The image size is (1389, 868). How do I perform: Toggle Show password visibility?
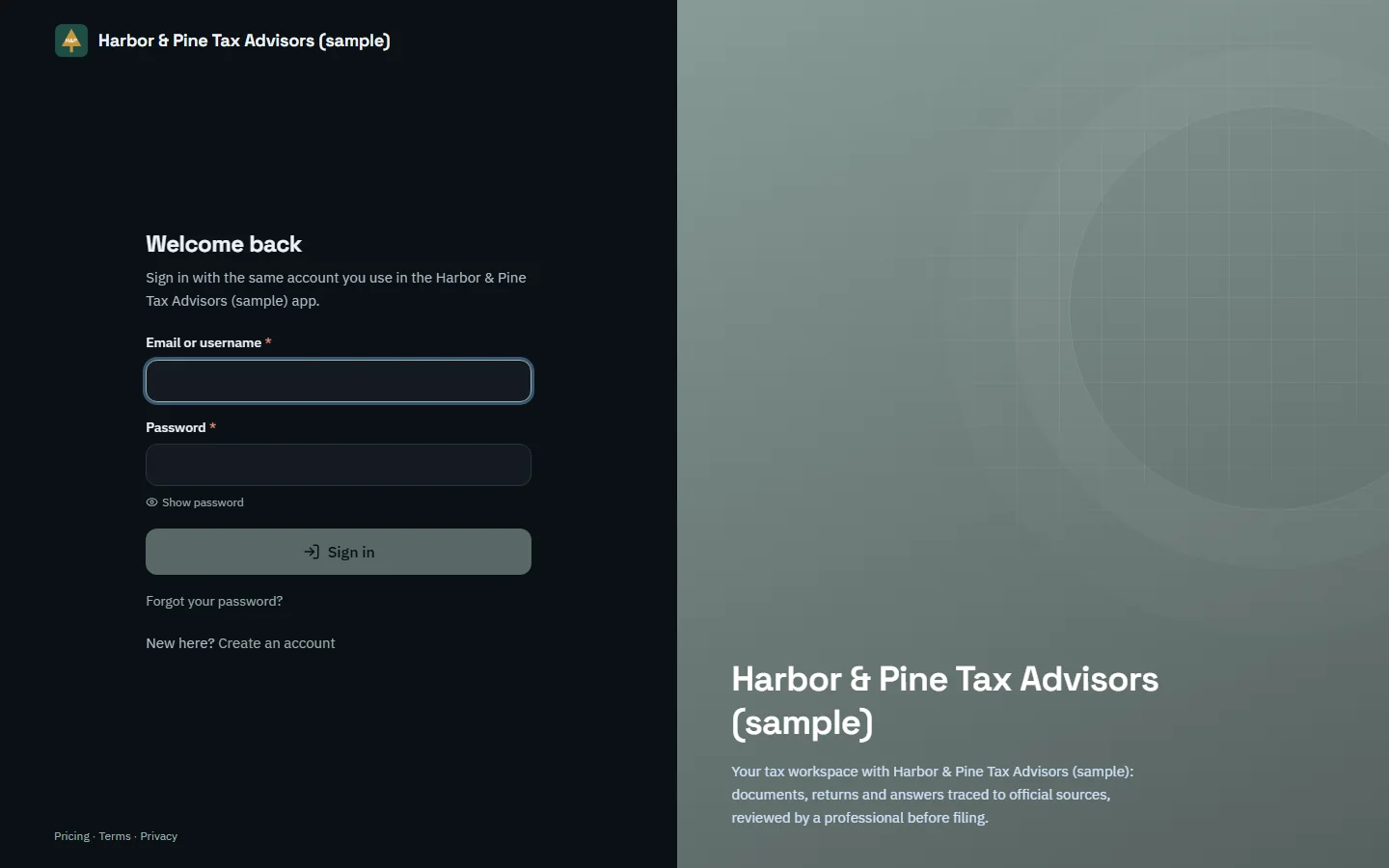[x=195, y=502]
